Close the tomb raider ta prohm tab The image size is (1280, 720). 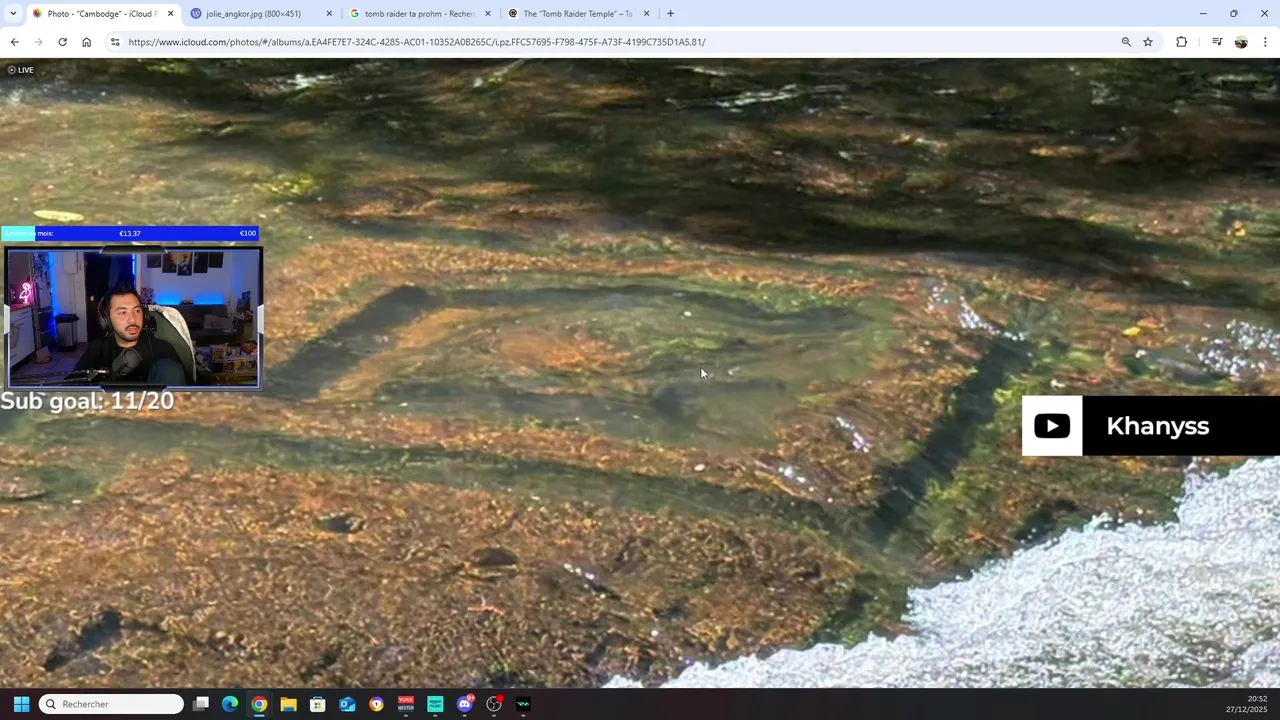[488, 13]
